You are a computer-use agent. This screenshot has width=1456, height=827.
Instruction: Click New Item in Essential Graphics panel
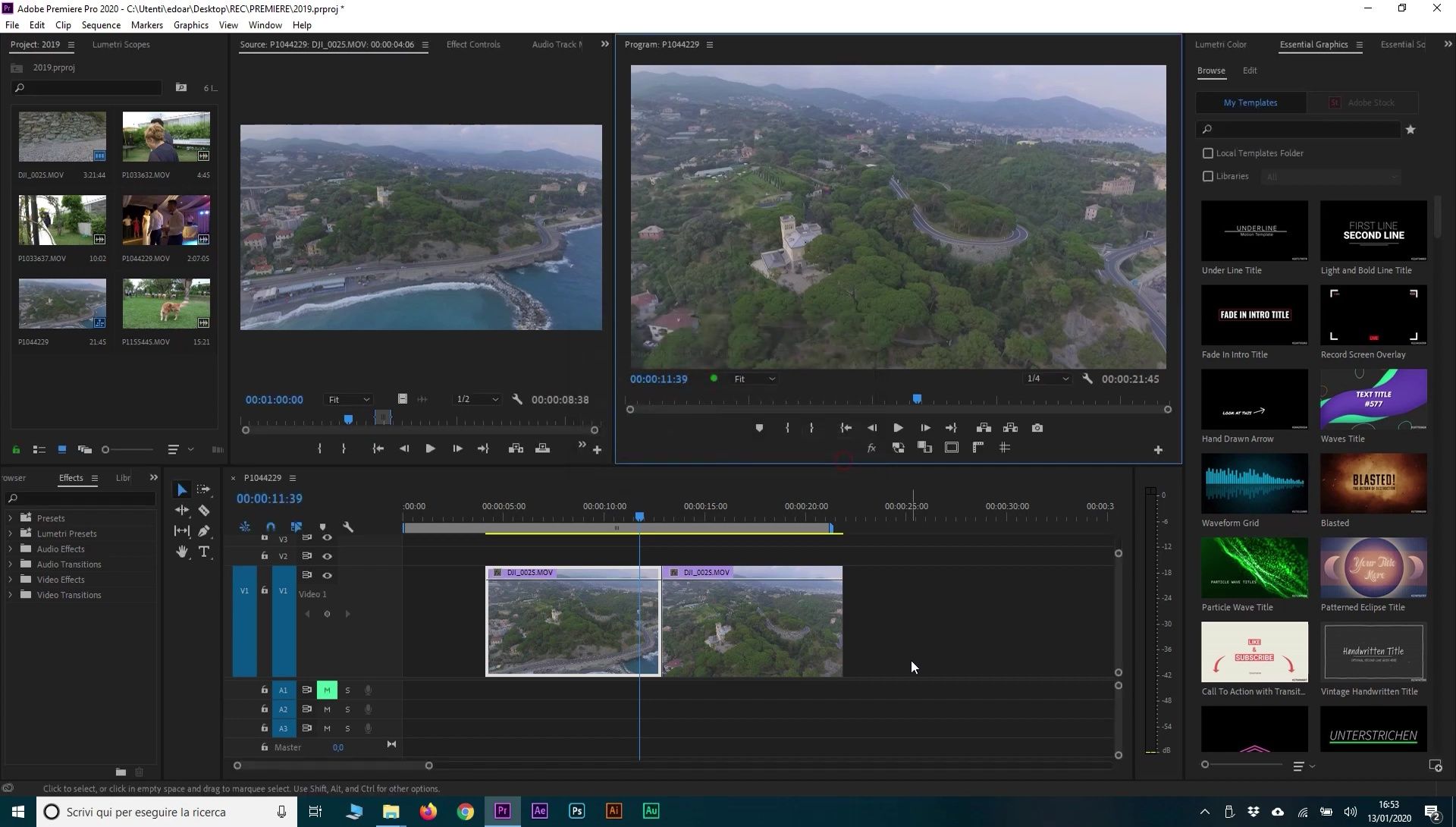(1435, 766)
